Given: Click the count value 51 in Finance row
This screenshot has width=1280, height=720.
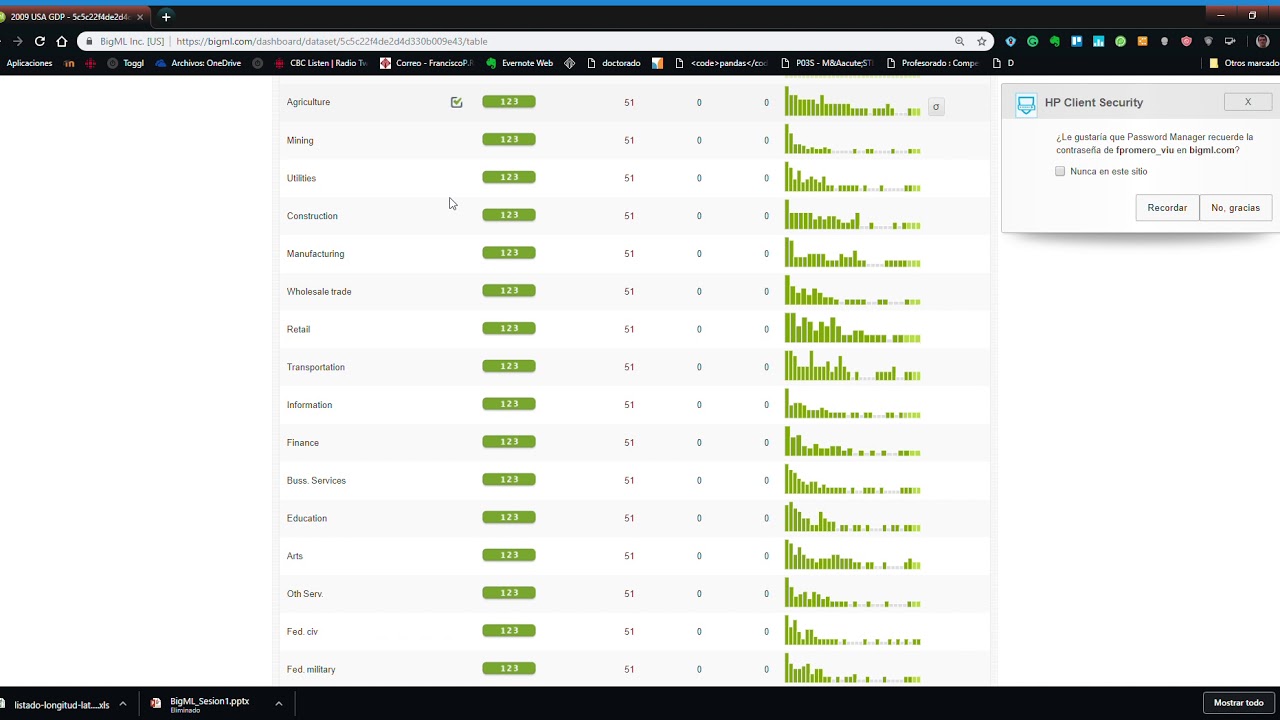Looking at the screenshot, I should coord(629,443).
